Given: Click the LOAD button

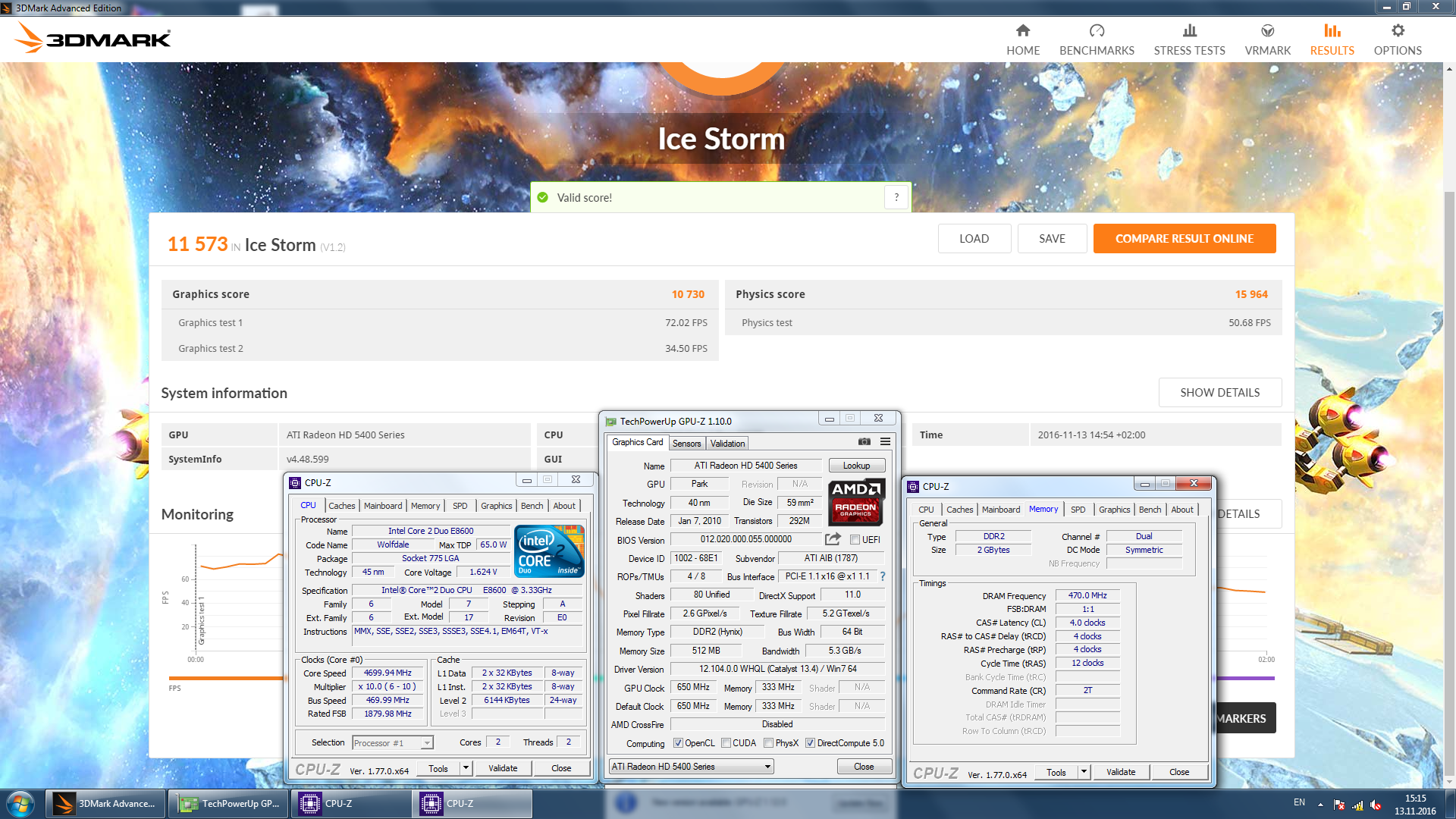Looking at the screenshot, I should (974, 238).
